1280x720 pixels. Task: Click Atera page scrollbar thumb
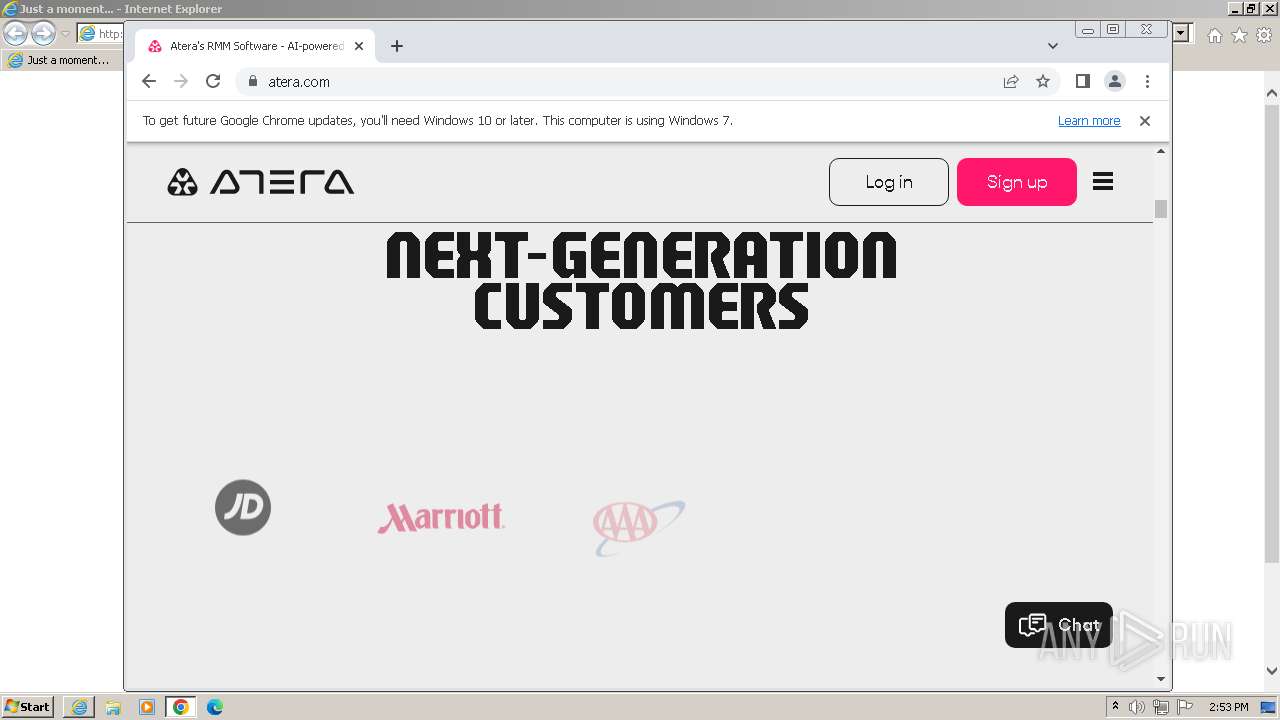[1161, 209]
